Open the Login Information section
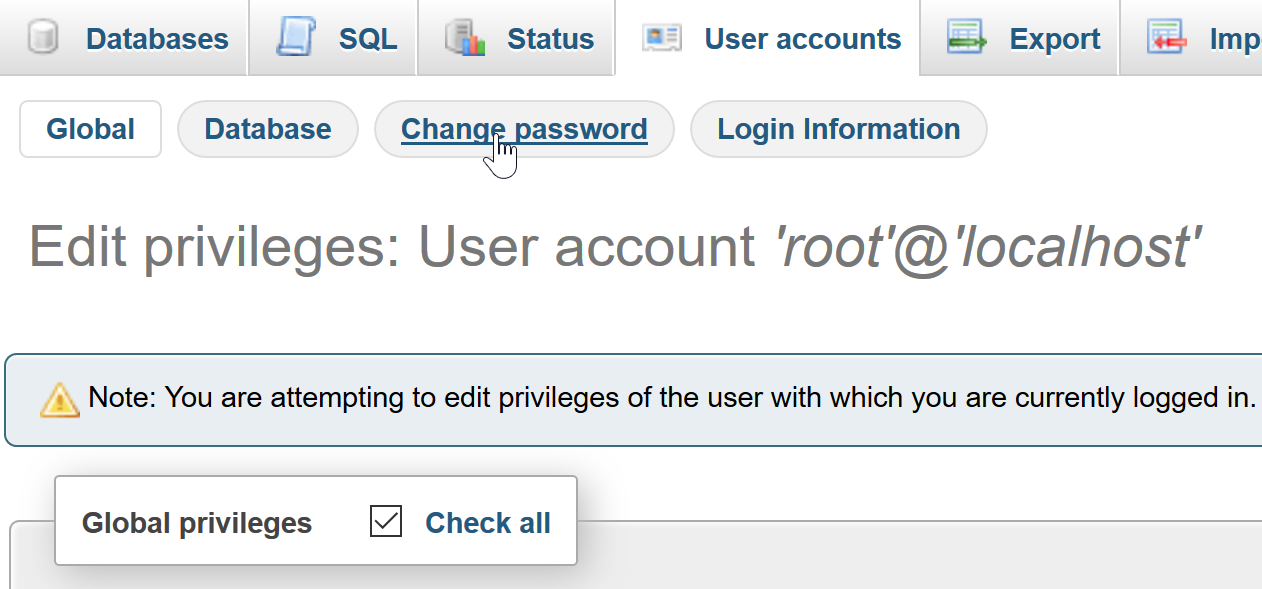 [839, 129]
